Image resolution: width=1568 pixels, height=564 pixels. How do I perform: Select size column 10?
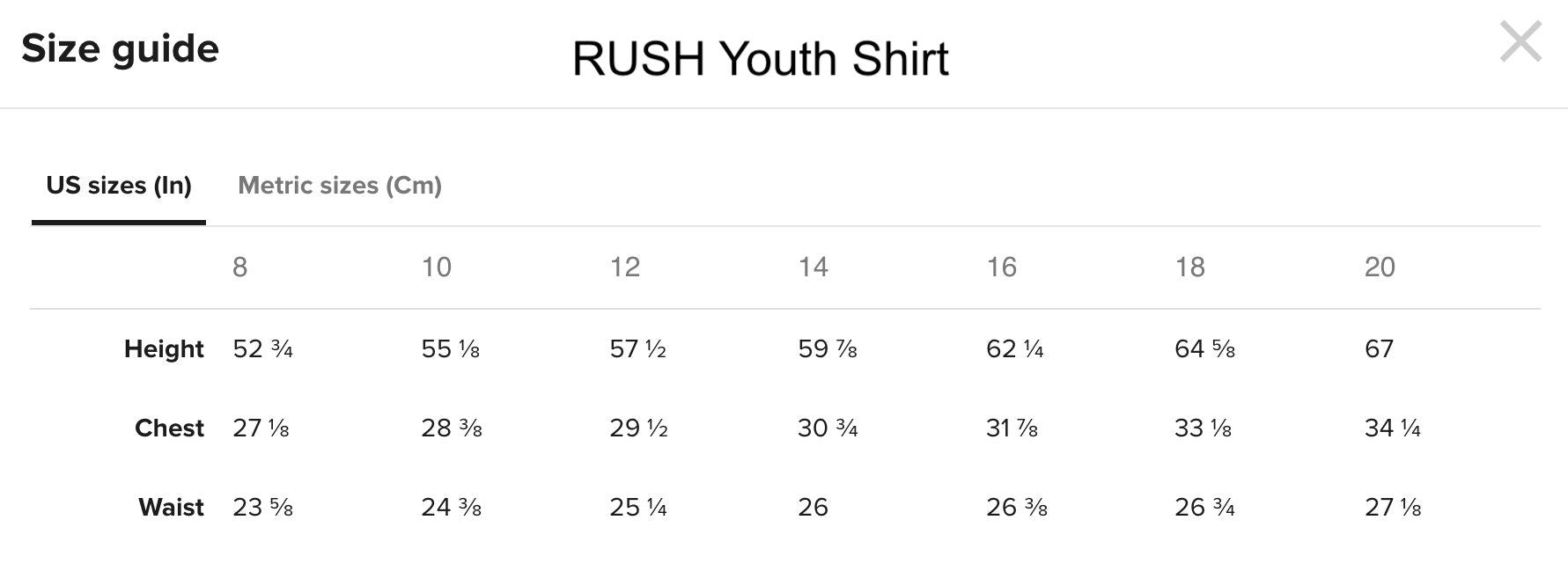point(438,268)
